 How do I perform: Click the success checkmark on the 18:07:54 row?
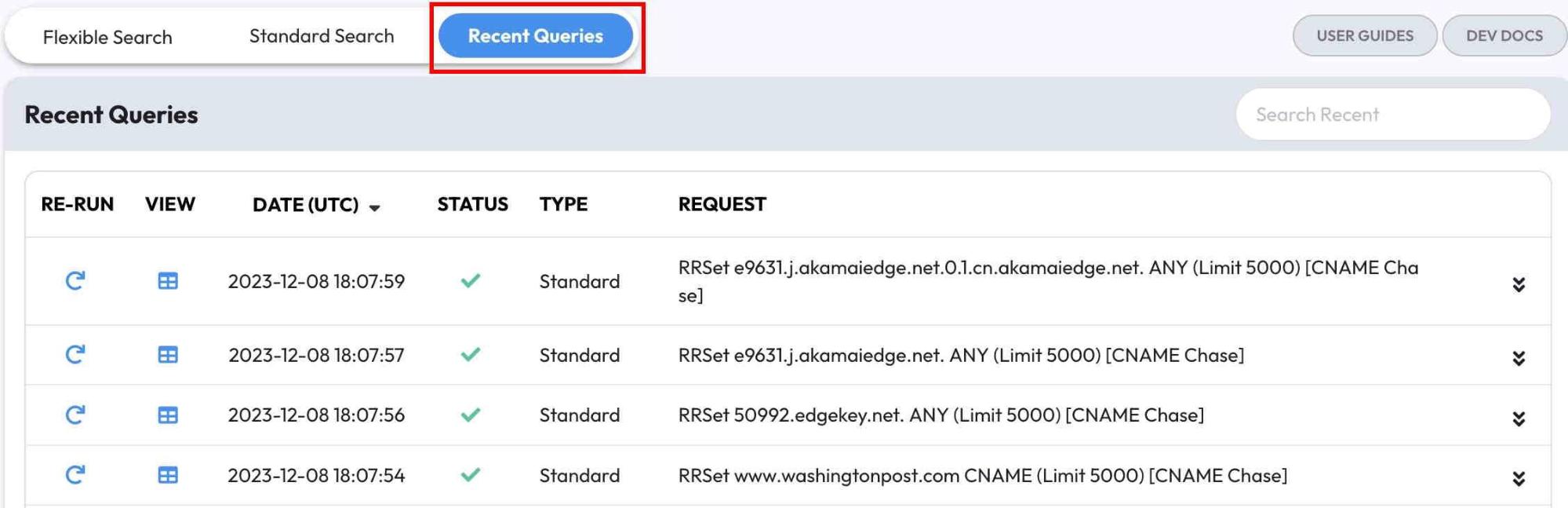pyautogui.click(x=471, y=474)
